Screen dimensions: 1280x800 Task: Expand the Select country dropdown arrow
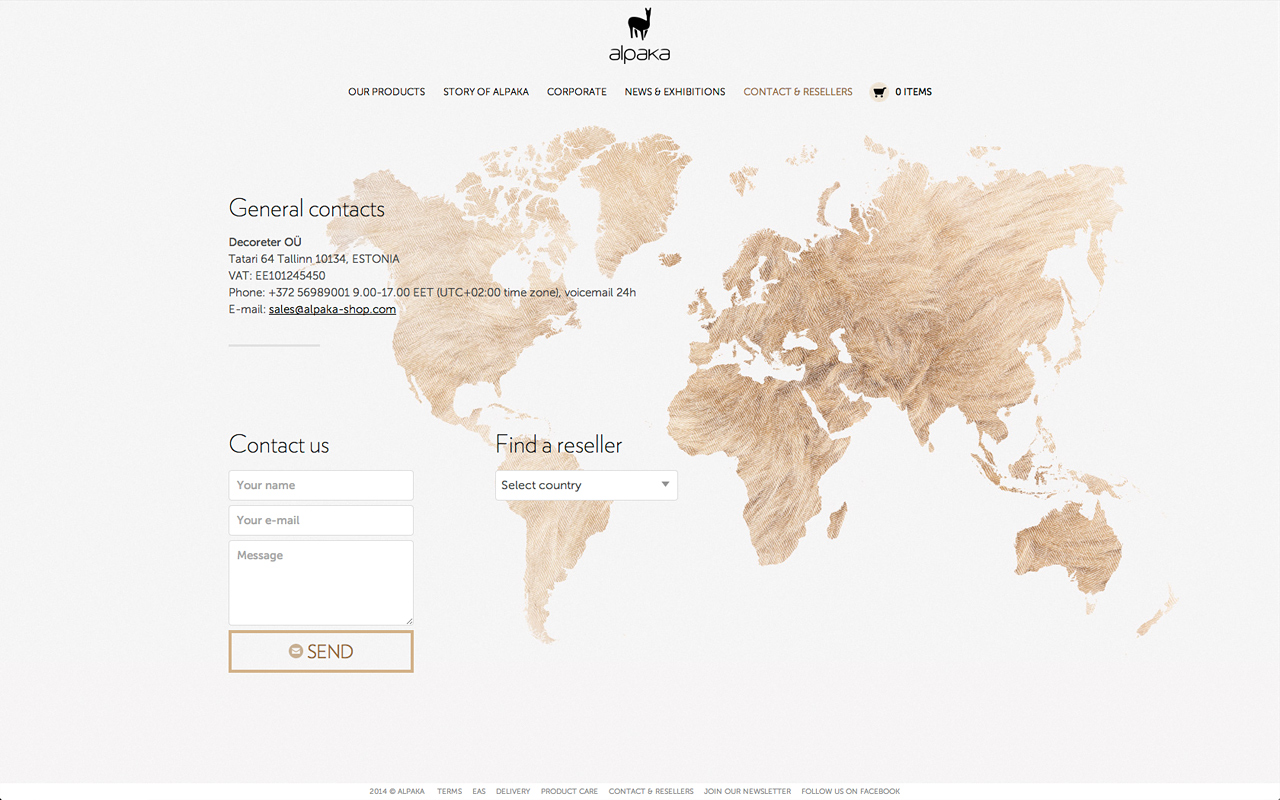click(x=665, y=485)
